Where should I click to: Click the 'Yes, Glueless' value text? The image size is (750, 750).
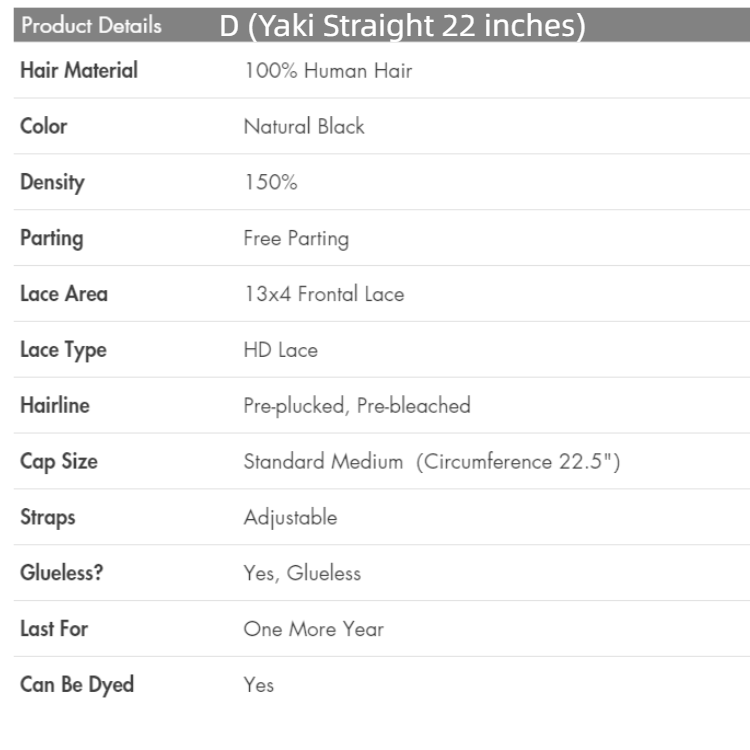click(302, 574)
